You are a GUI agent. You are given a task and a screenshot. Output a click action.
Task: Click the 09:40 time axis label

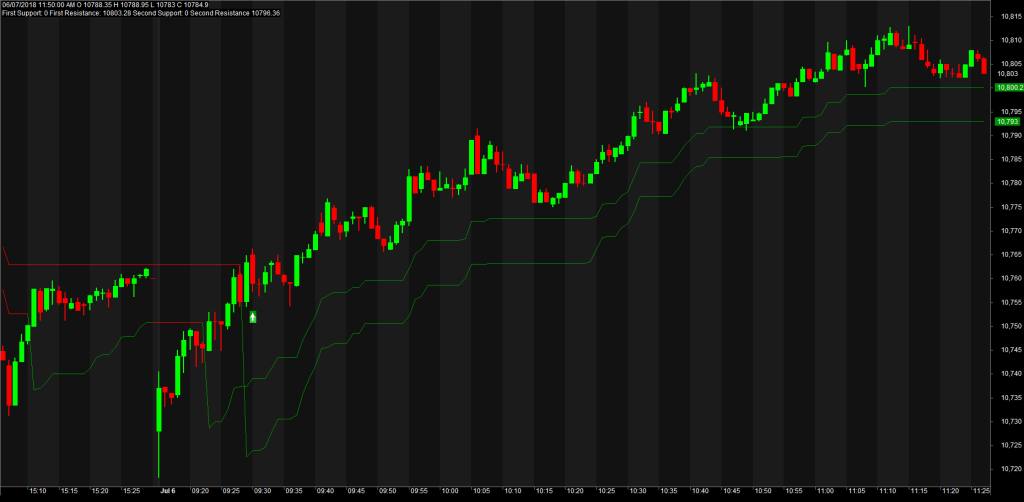pyautogui.click(x=325, y=490)
